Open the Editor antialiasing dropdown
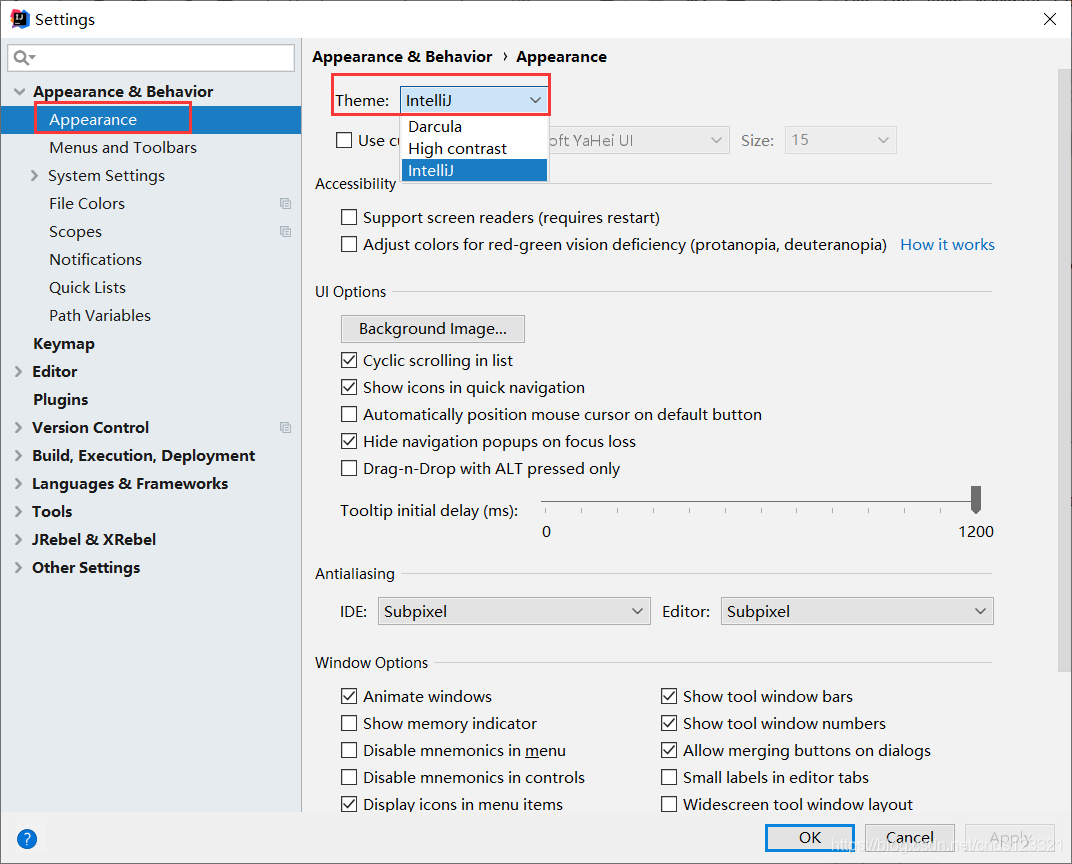 pyautogui.click(x=857, y=611)
